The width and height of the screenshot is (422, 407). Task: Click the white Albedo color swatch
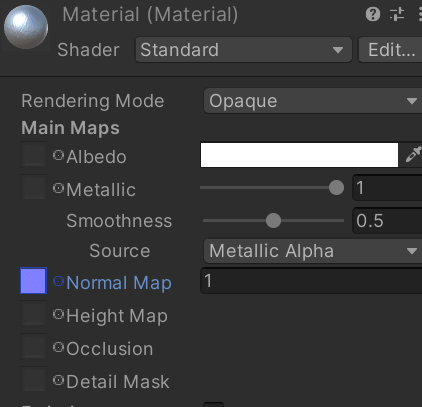click(x=299, y=155)
